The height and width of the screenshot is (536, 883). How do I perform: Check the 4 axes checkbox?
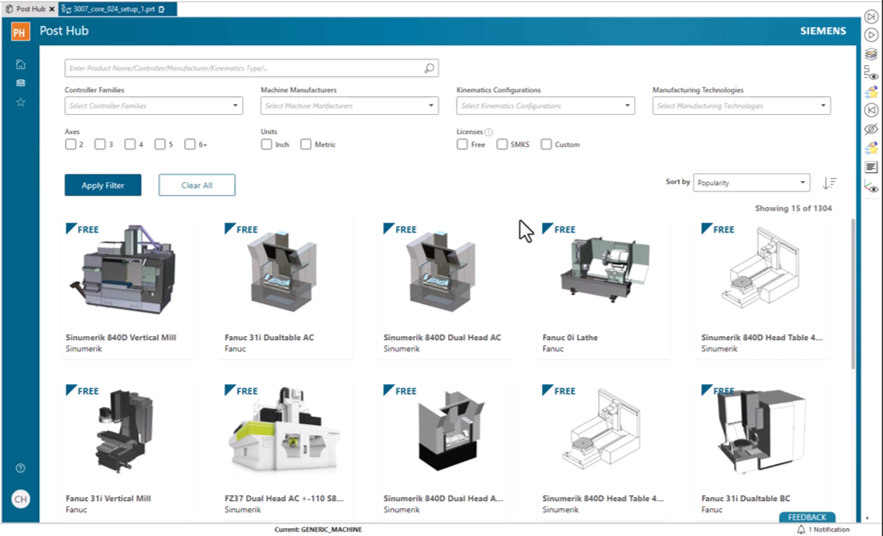click(130, 145)
